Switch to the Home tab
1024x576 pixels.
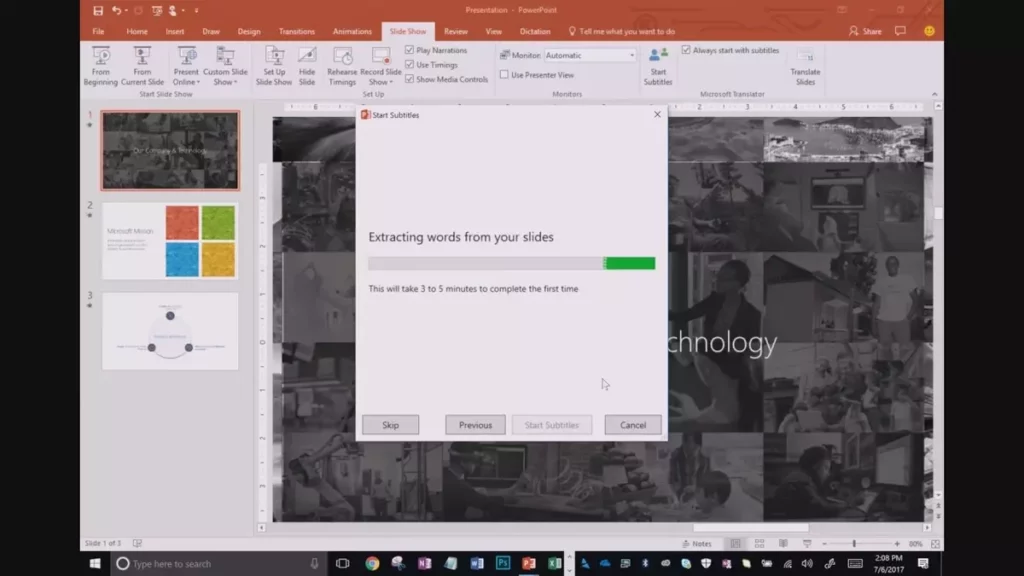tap(136, 31)
